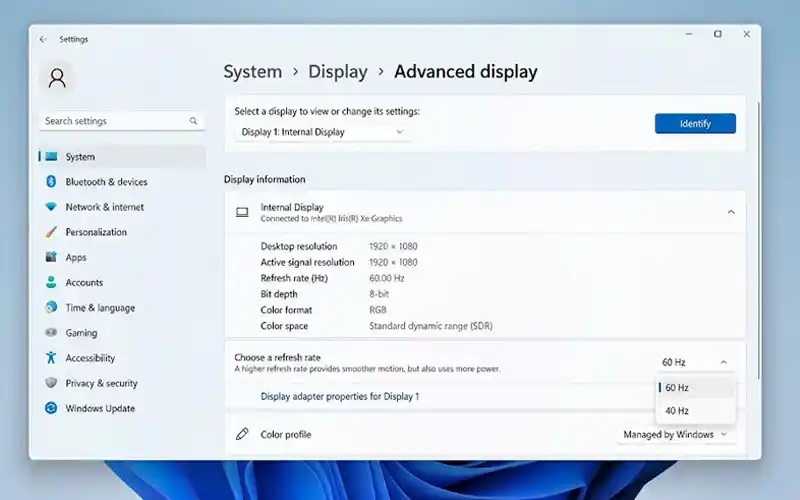Click the Identify button

tap(695, 123)
